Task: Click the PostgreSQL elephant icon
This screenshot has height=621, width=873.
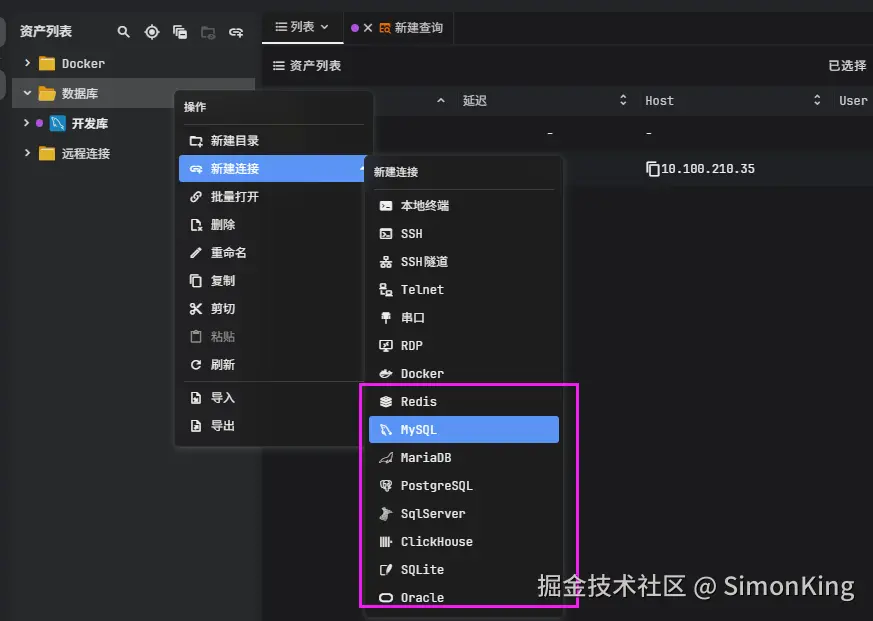Action: coord(385,485)
